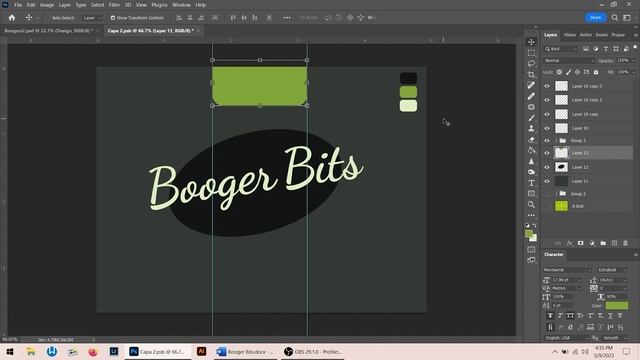Open the Edit Toolbar three-dots button
The width and height of the screenshot is (640, 360).
(x=531, y=215)
